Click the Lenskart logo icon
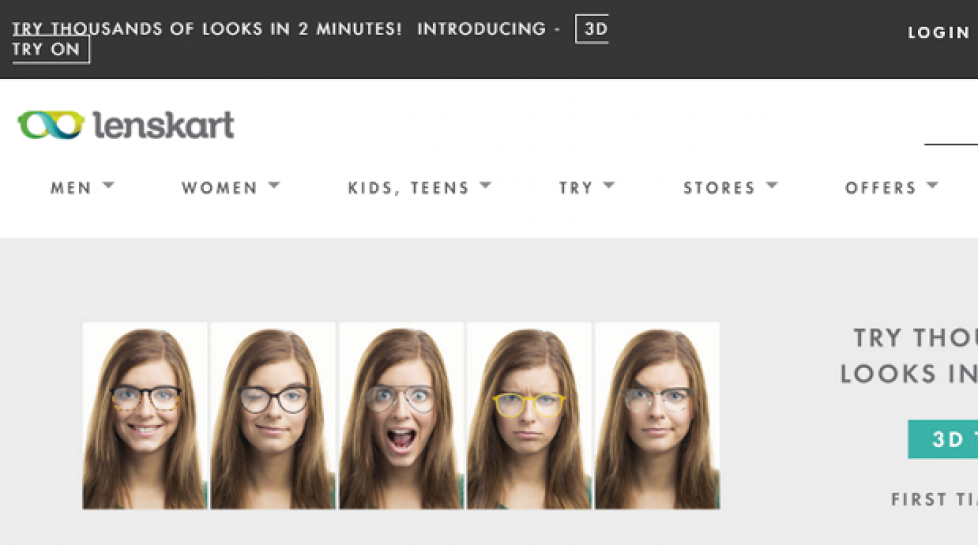 pyautogui.click(x=51, y=124)
